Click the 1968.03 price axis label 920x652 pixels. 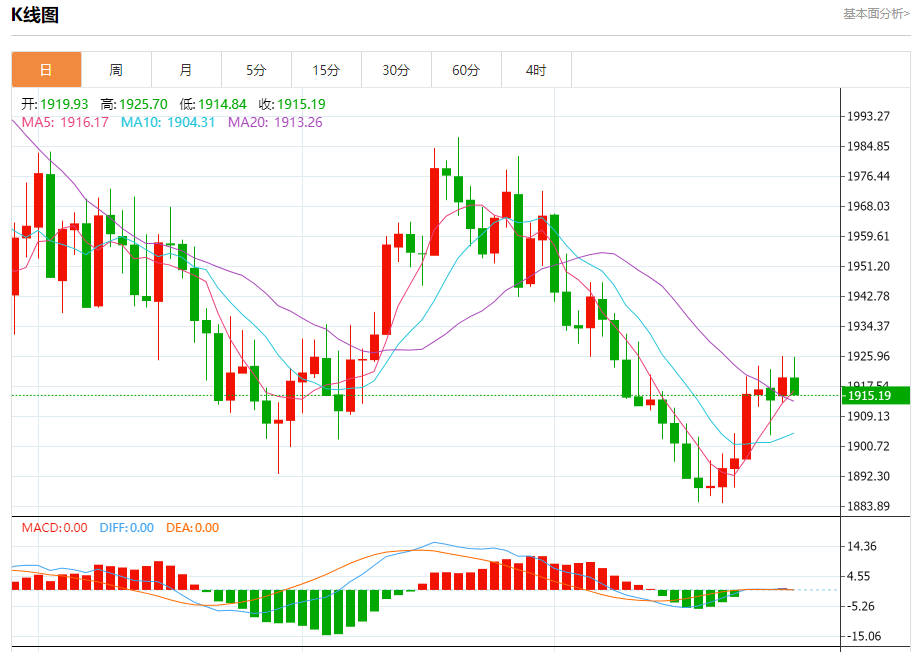pos(868,206)
